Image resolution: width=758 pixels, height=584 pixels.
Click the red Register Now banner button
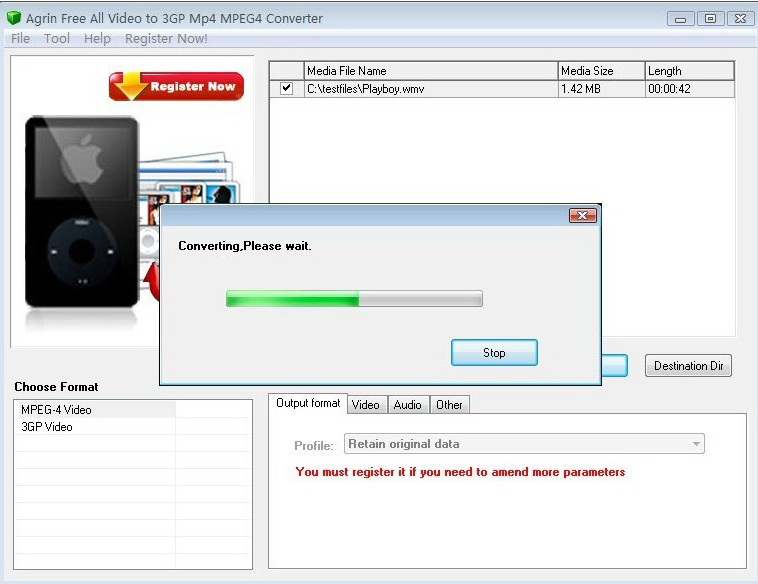click(x=176, y=87)
